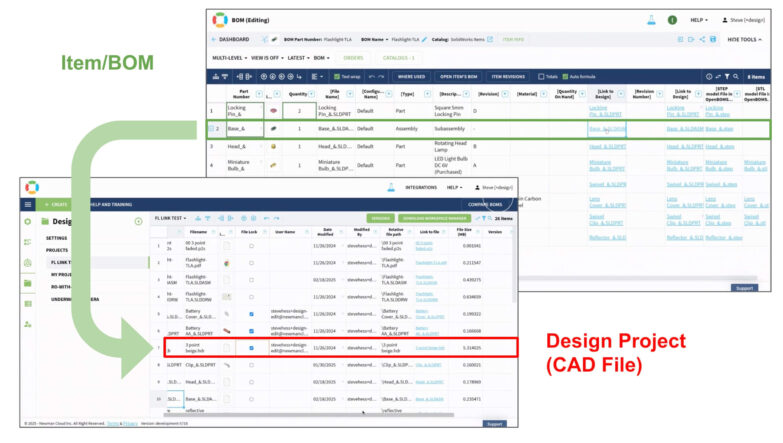Open INTEGRATIONS in the Design window
The height and width of the screenshot is (443, 783).
[421, 187]
